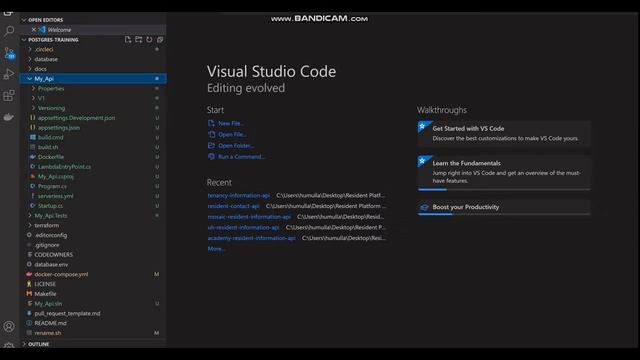Click the license icon beside LICENSE

click(29, 284)
